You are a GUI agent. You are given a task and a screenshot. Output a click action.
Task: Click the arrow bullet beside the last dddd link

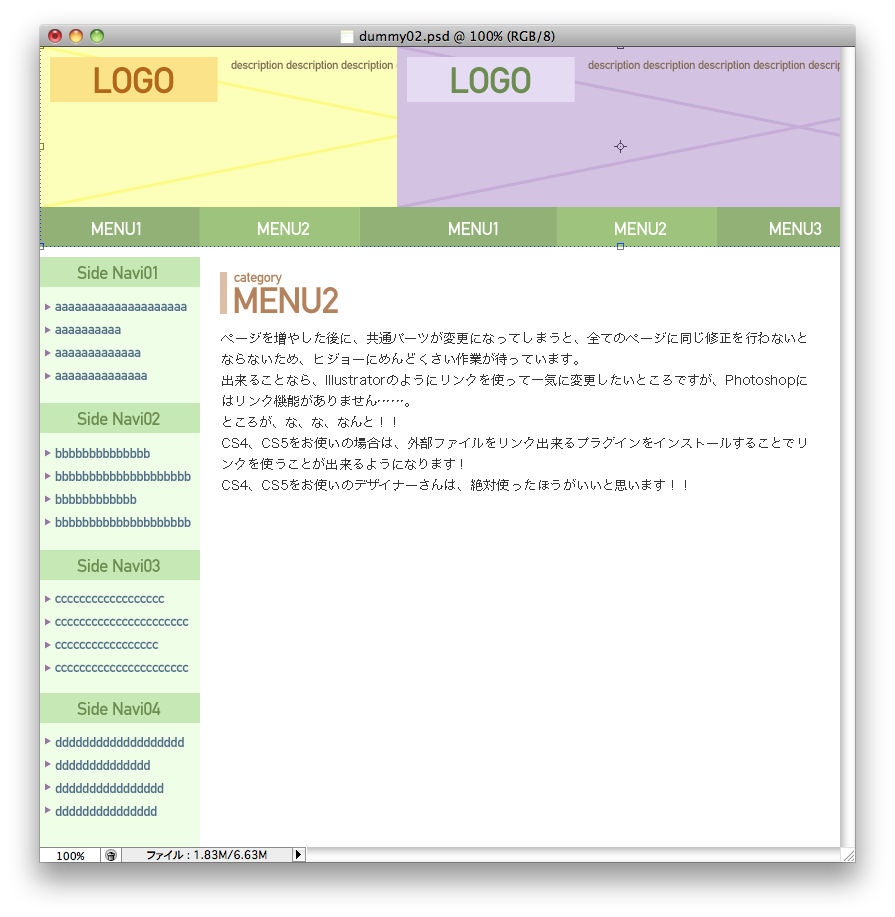pyautogui.click(x=47, y=811)
